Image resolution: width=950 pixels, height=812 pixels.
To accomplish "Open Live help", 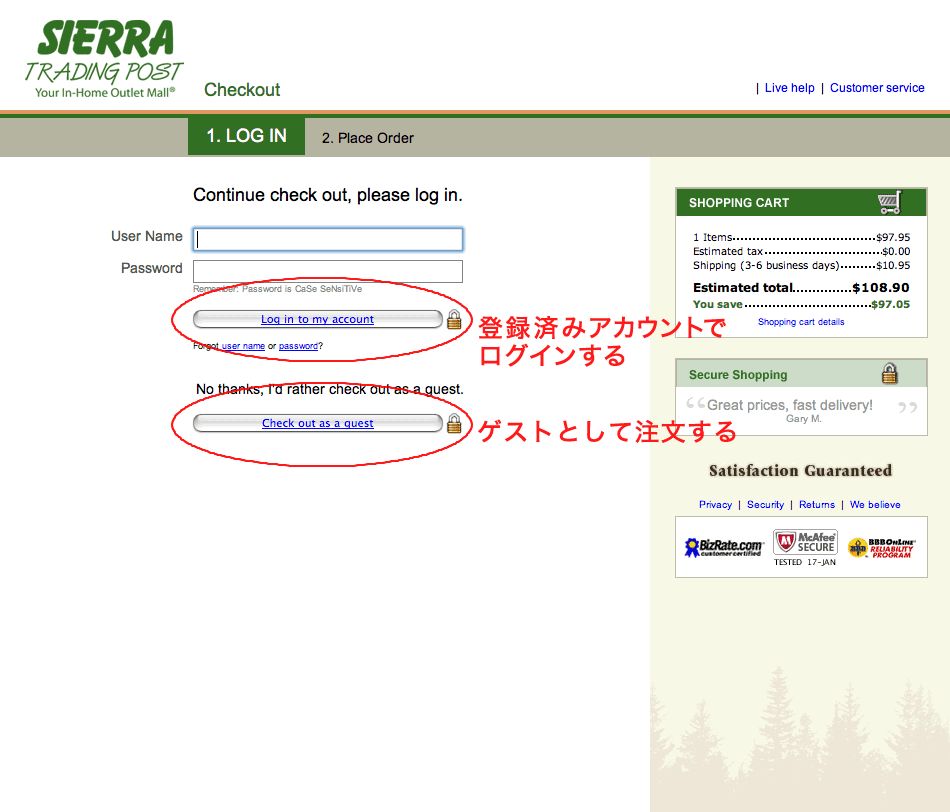I will click(x=789, y=88).
